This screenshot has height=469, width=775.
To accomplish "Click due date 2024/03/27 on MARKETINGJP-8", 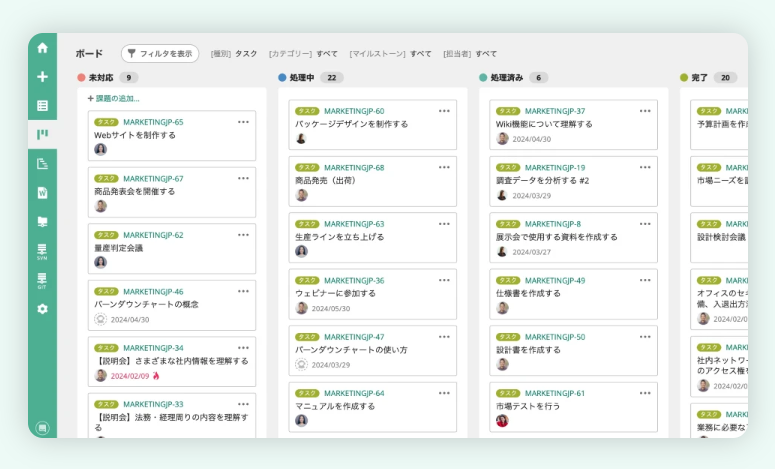I will click(531, 252).
